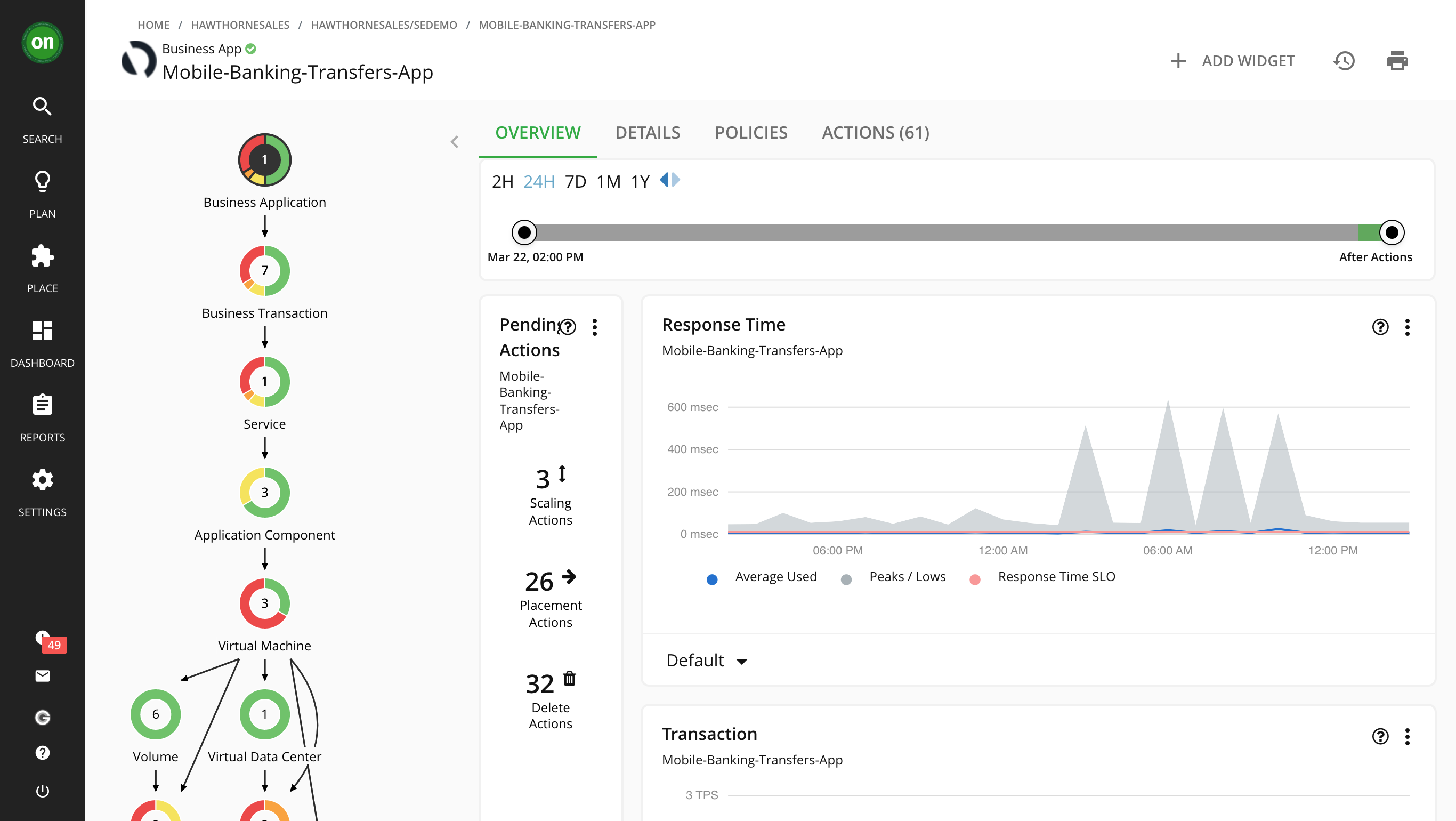
Task: Click ADD WIDGET button
Action: click(x=1232, y=60)
